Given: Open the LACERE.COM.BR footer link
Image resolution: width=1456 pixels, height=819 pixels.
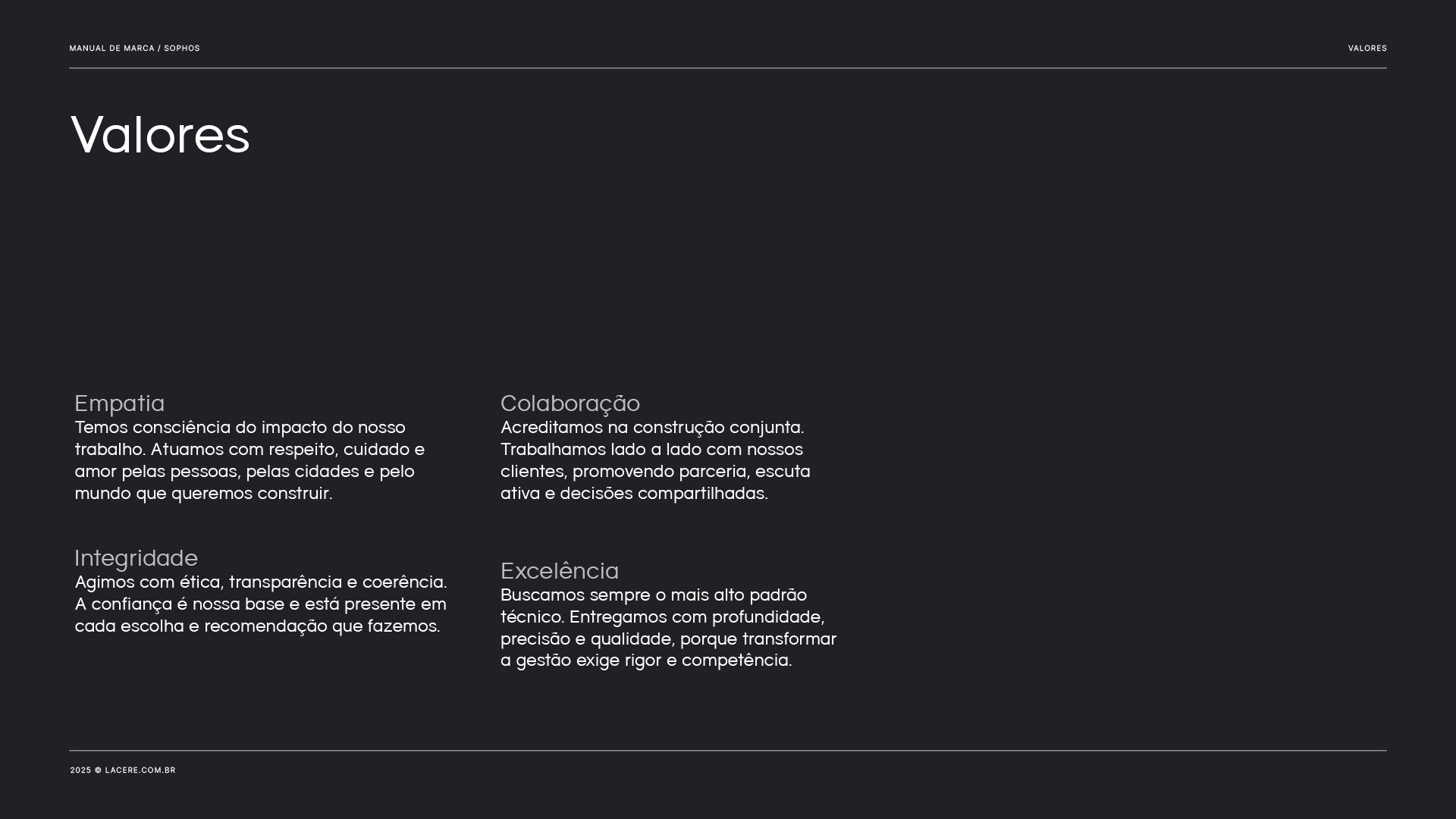Looking at the screenshot, I should coord(140,770).
